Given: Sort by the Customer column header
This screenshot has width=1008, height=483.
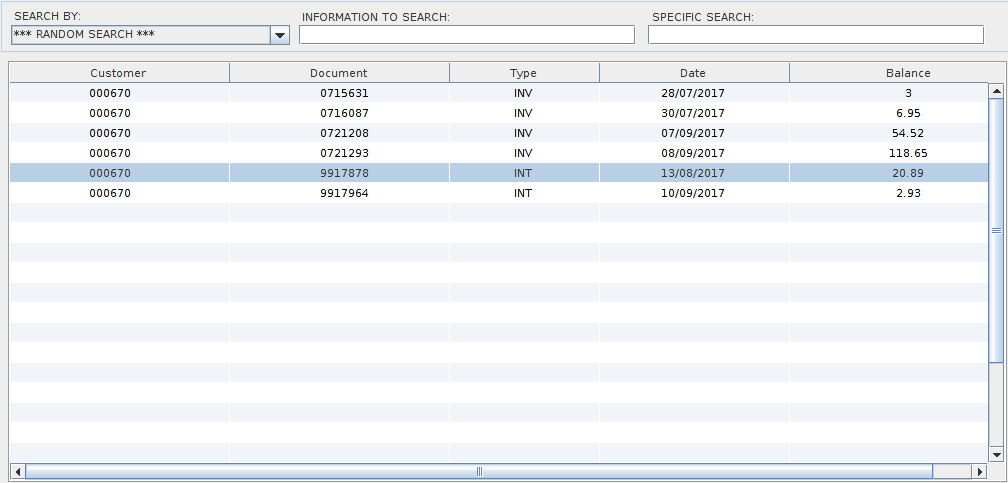Looking at the screenshot, I should (x=118, y=73).
